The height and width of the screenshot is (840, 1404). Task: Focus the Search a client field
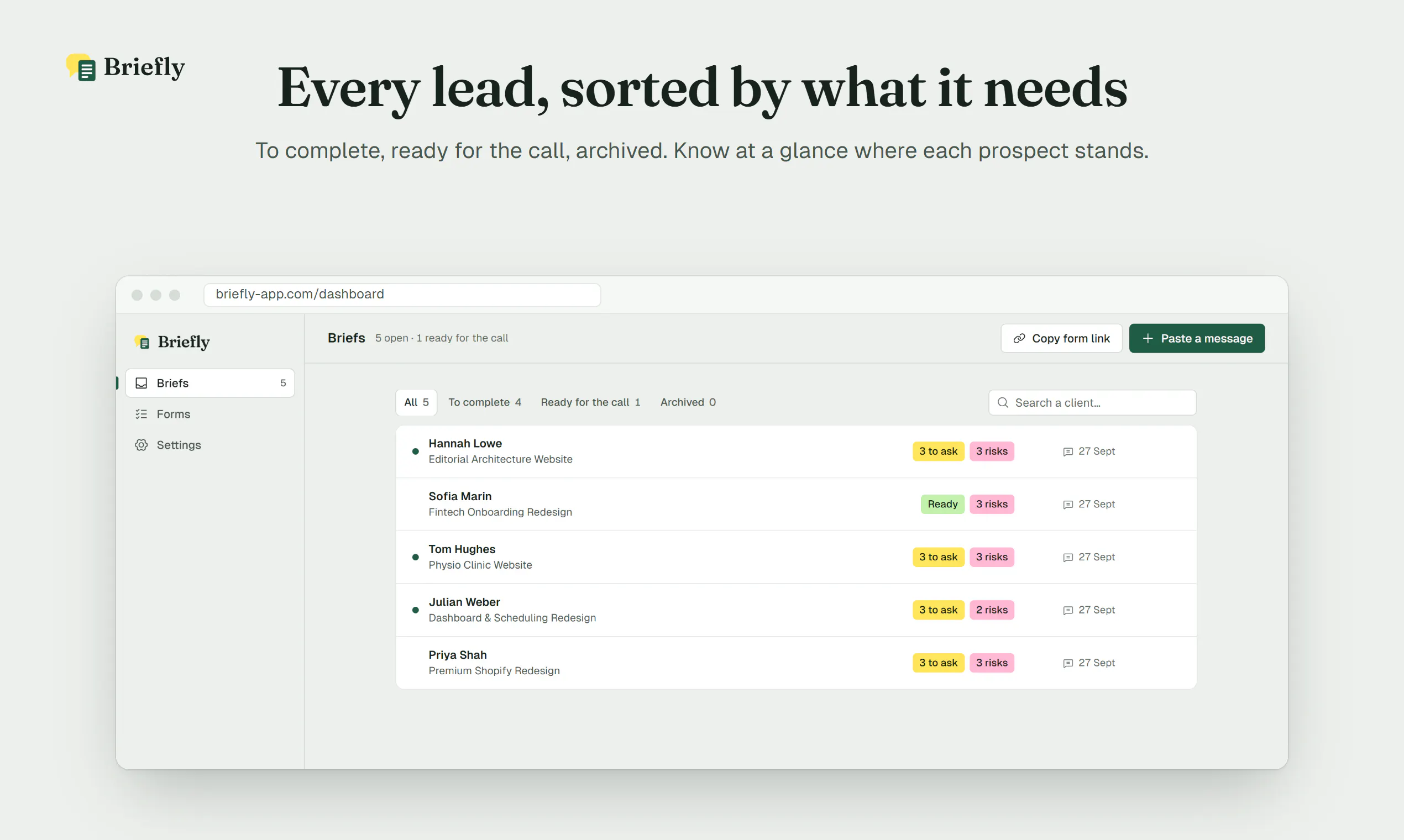tap(1092, 402)
